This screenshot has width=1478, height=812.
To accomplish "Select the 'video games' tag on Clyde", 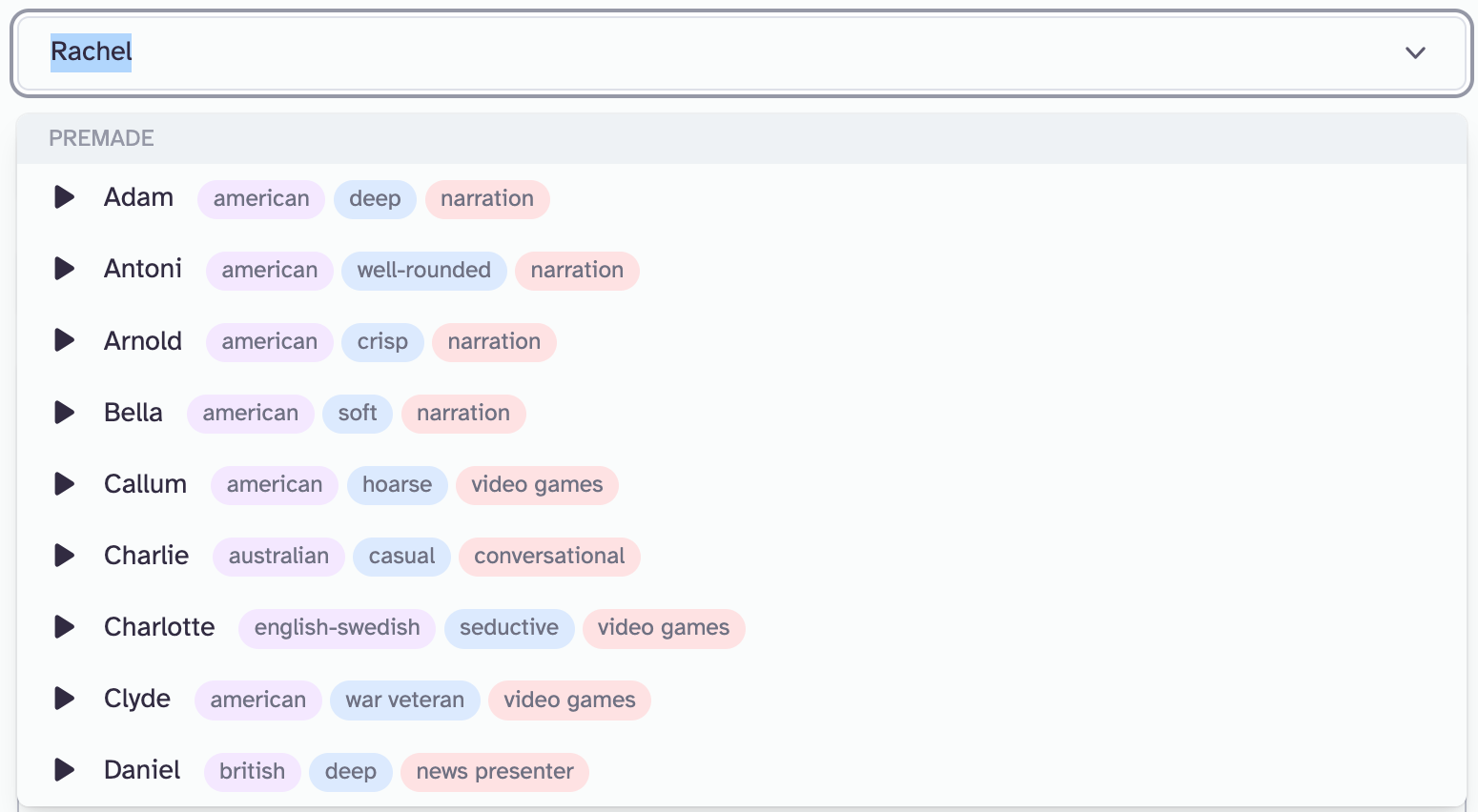I will click(569, 700).
